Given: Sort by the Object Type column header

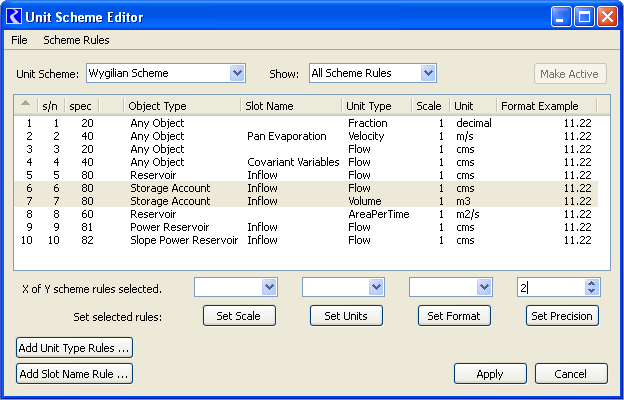Looking at the screenshot, I should pyautogui.click(x=182, y=106).
